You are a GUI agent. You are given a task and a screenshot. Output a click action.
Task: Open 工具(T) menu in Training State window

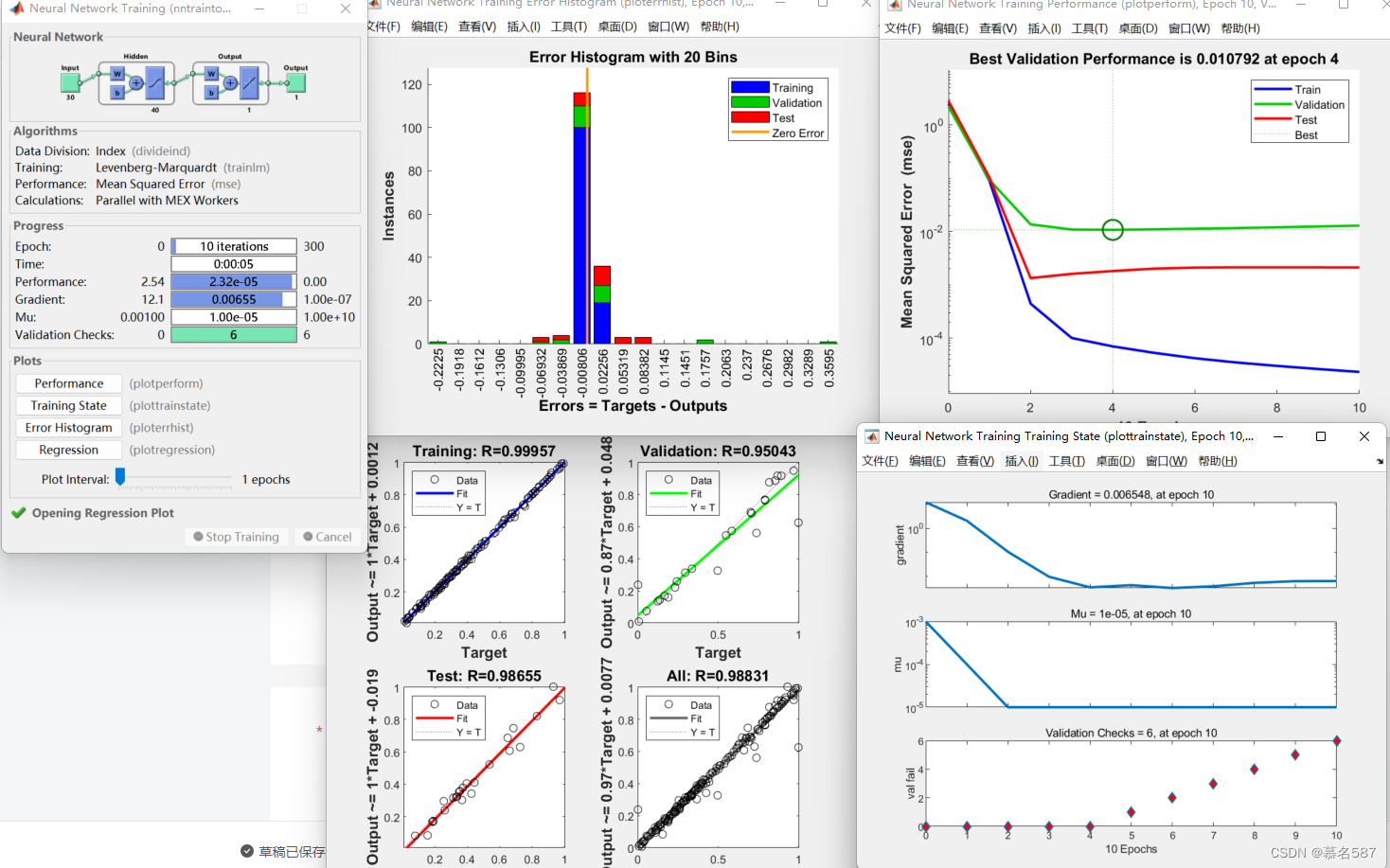1067,462
